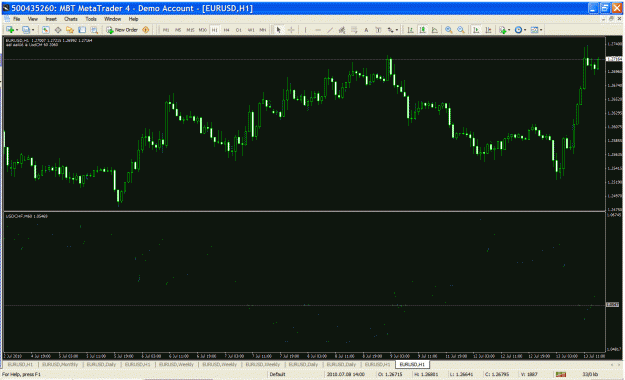625x380 pixels.
Task: Switch timeframe to D1
Action: click(238, 30)
